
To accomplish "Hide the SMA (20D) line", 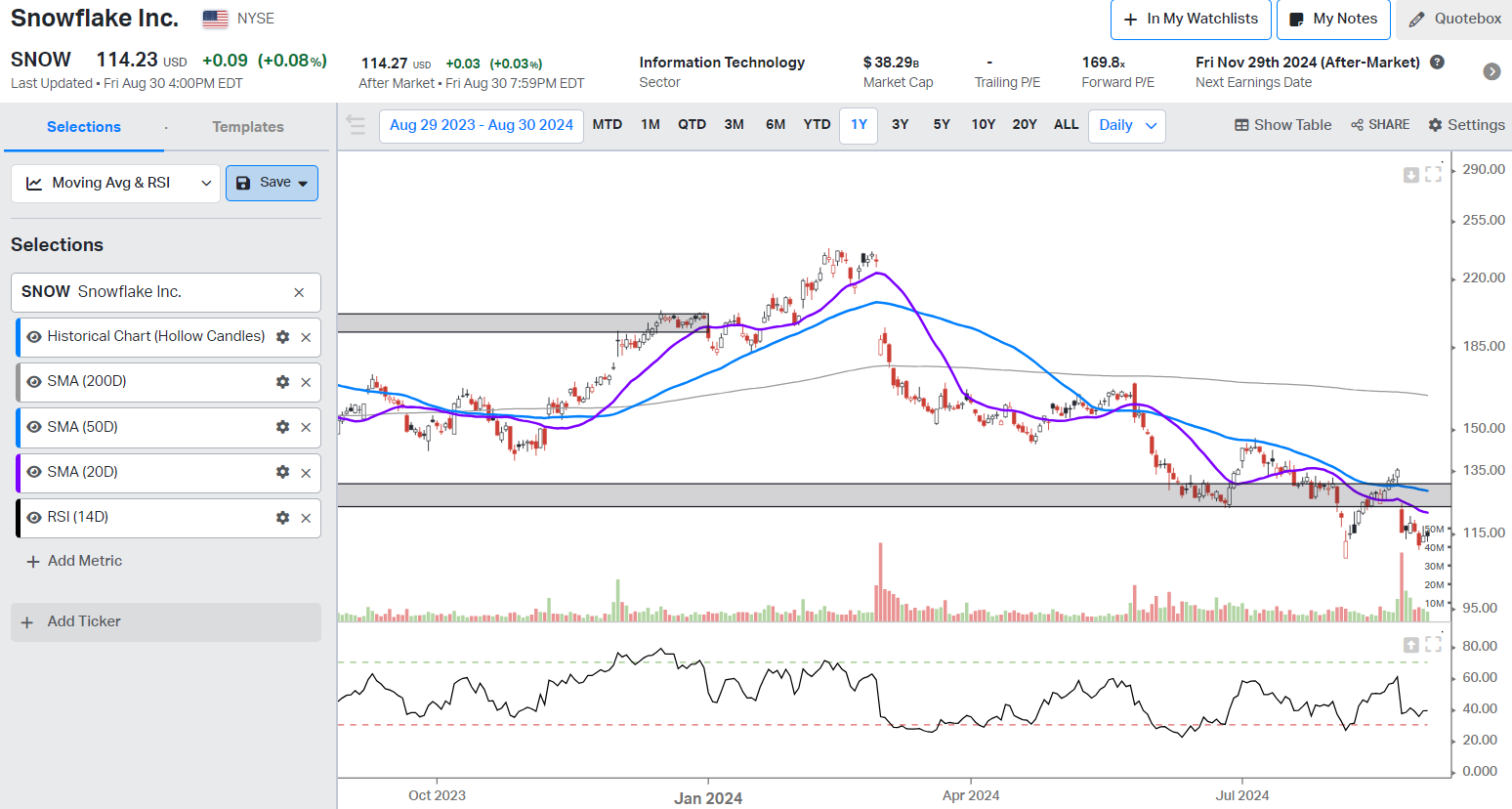I will point(34,473).
